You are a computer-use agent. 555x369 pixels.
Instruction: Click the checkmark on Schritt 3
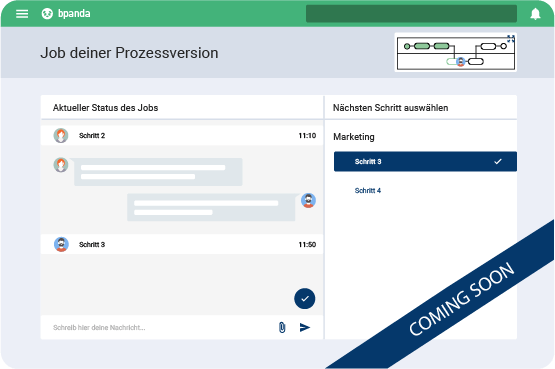(x=498, y=162)
